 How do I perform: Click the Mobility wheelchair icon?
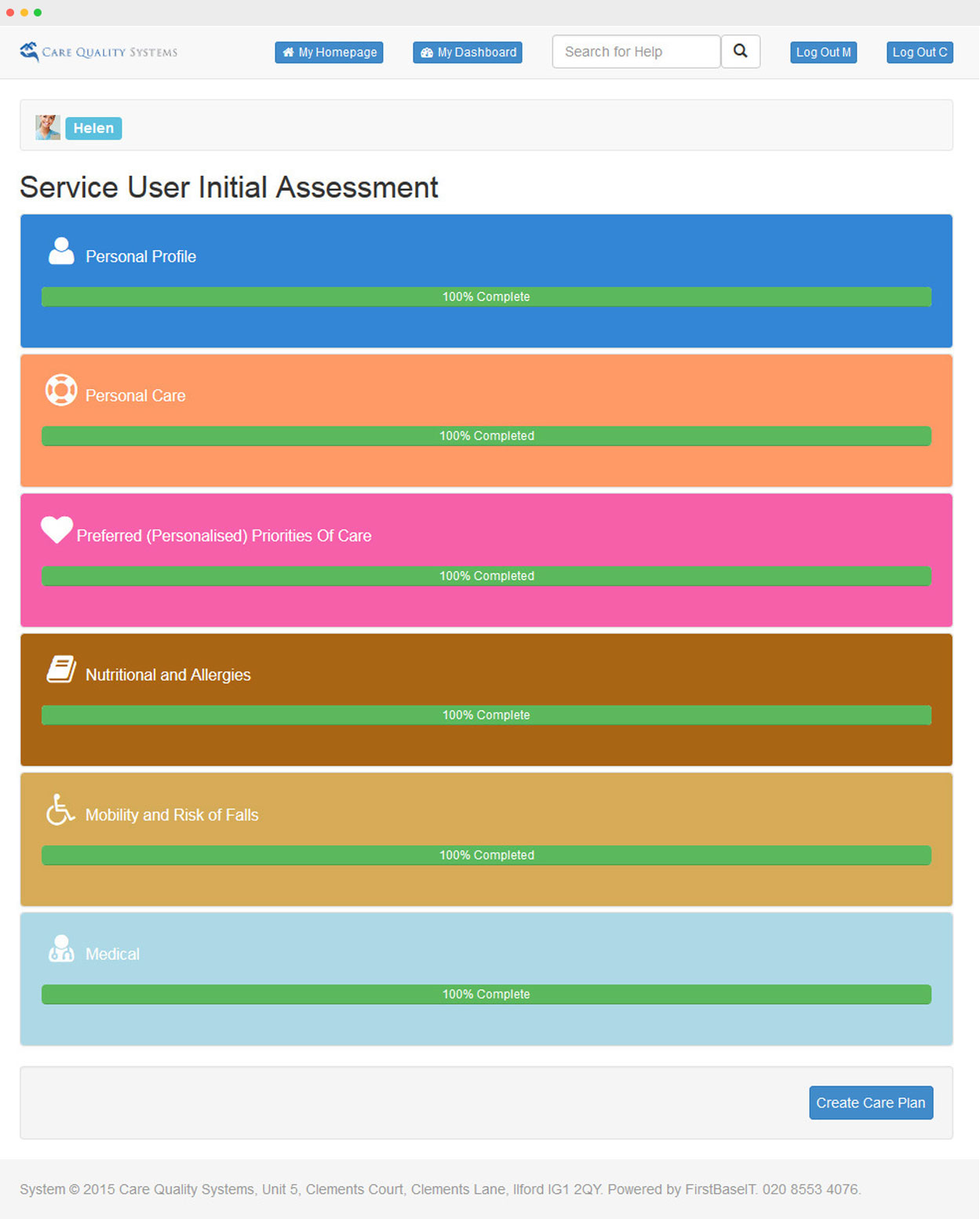[60, 810]
